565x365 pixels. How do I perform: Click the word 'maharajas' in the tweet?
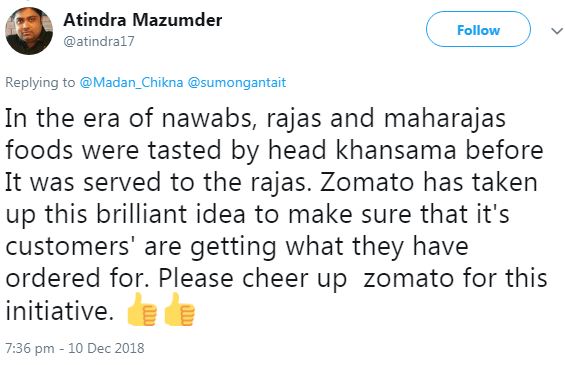click(445, 120)
